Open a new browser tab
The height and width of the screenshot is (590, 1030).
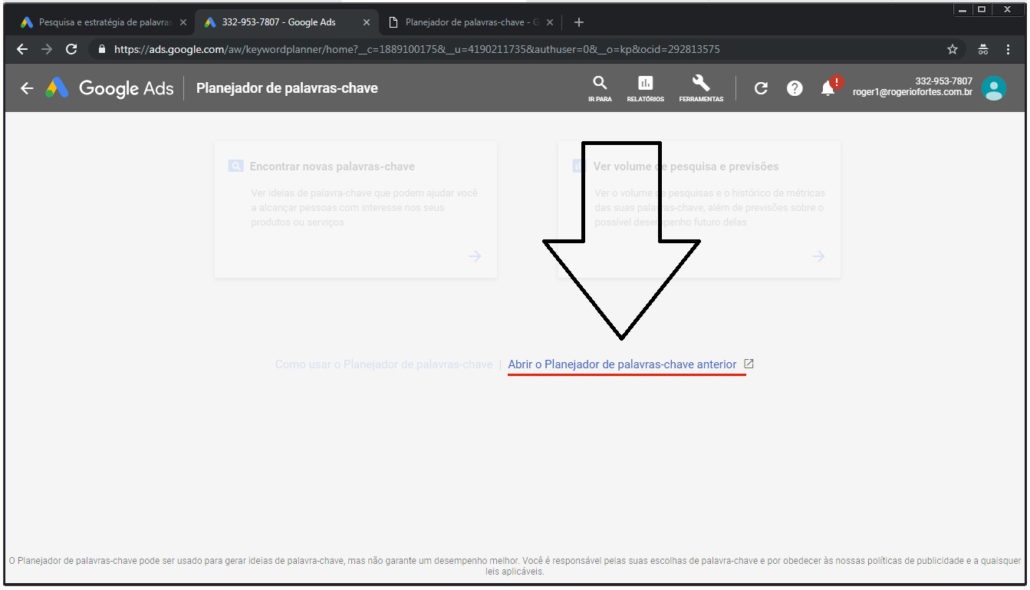click(x=579, y=22)
